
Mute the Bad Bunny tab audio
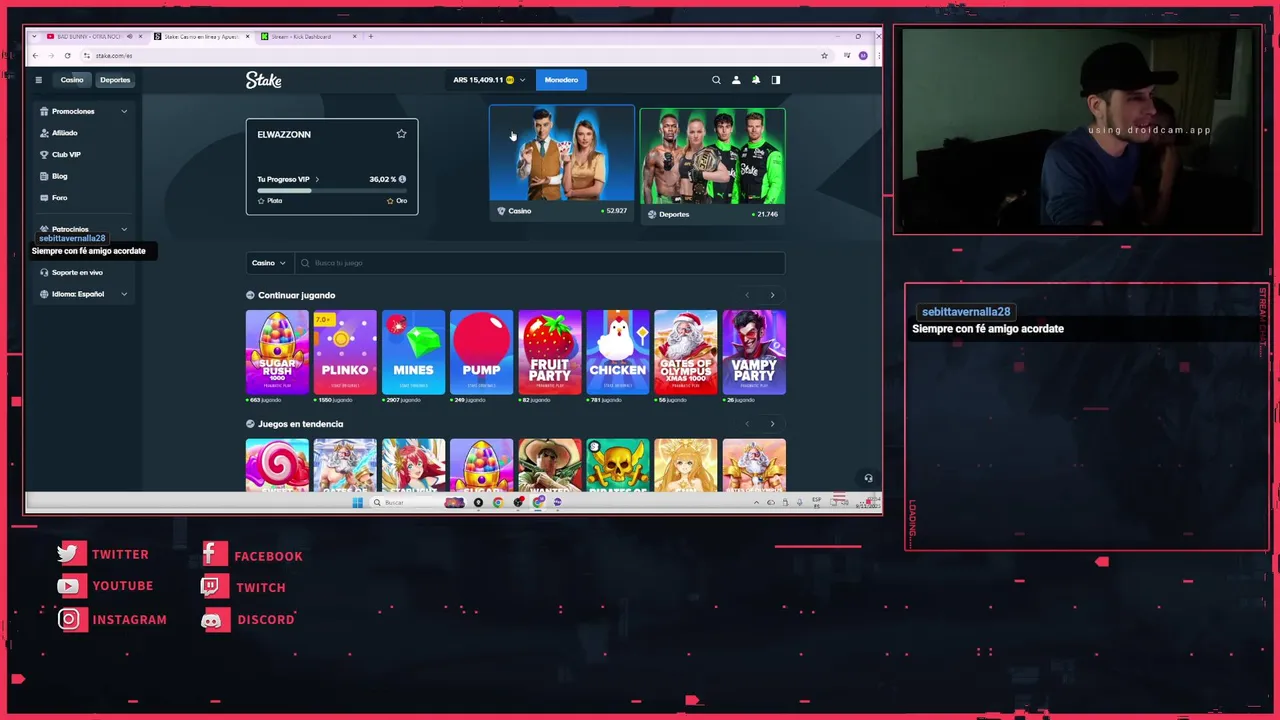tap(129, 36)
